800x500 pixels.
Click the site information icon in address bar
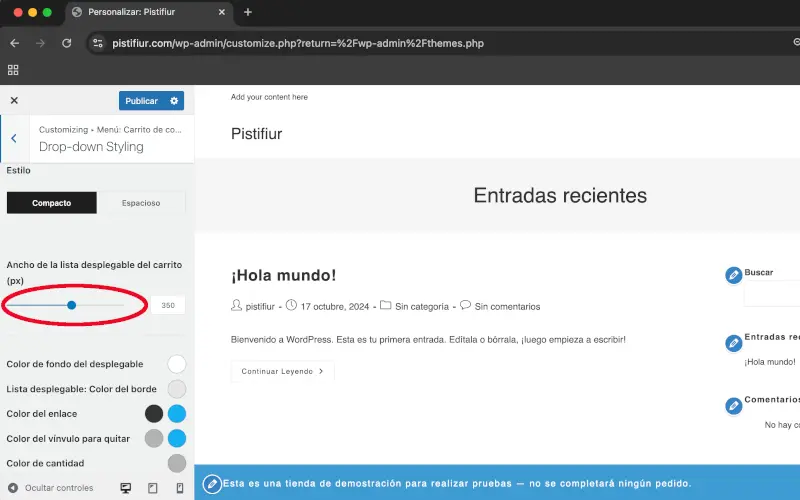point(98,43)
